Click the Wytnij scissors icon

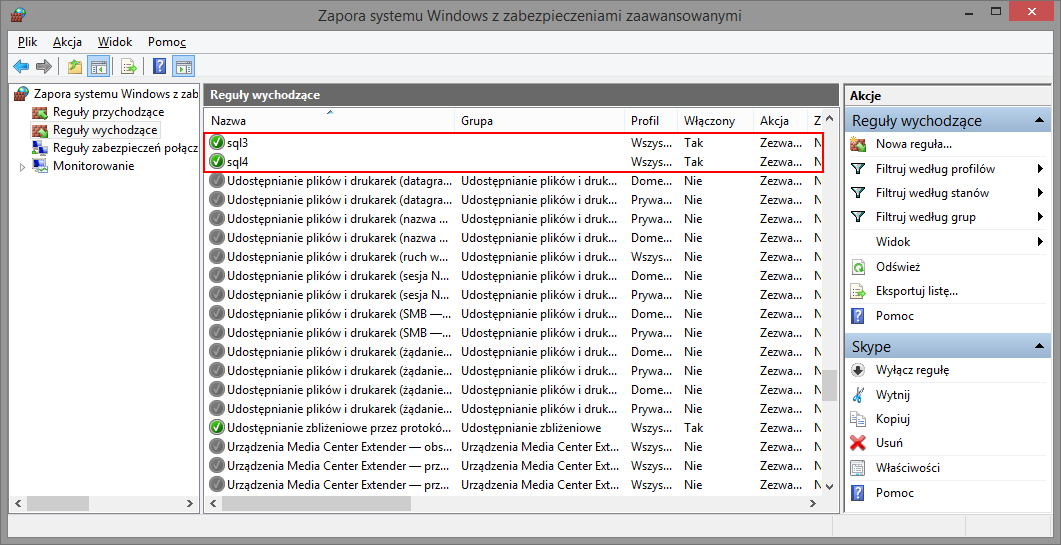[x=858, y=395]
